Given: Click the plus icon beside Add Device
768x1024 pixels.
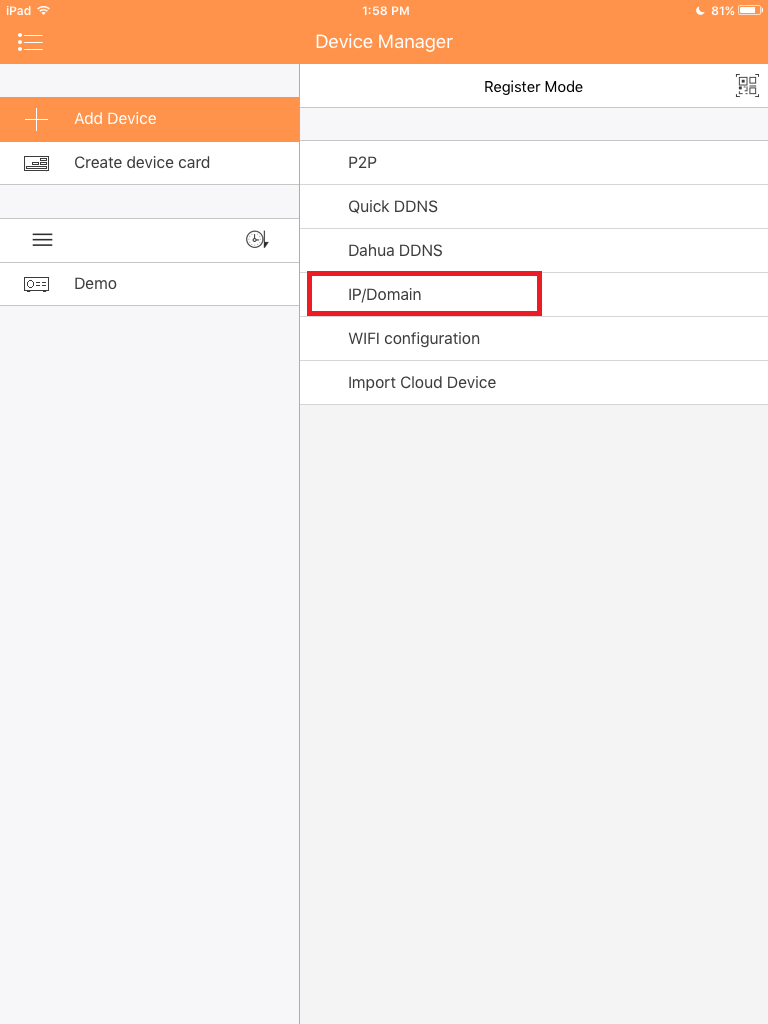Looking at the screenshot, I should (x=36, y=119).
